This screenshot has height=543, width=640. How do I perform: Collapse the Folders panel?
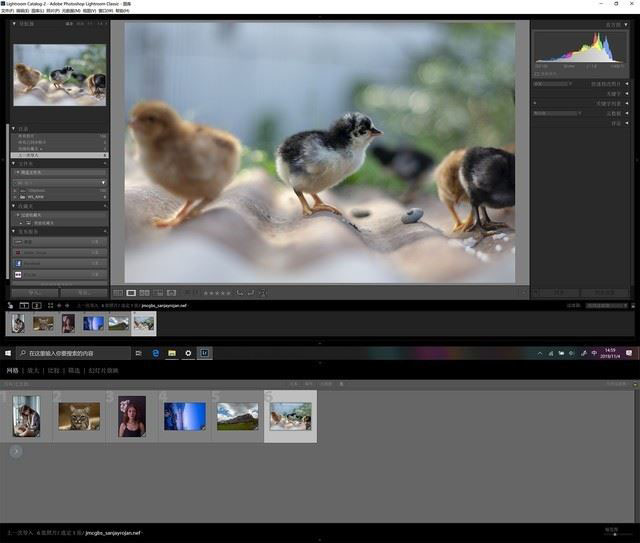click(x=14, y=163)
